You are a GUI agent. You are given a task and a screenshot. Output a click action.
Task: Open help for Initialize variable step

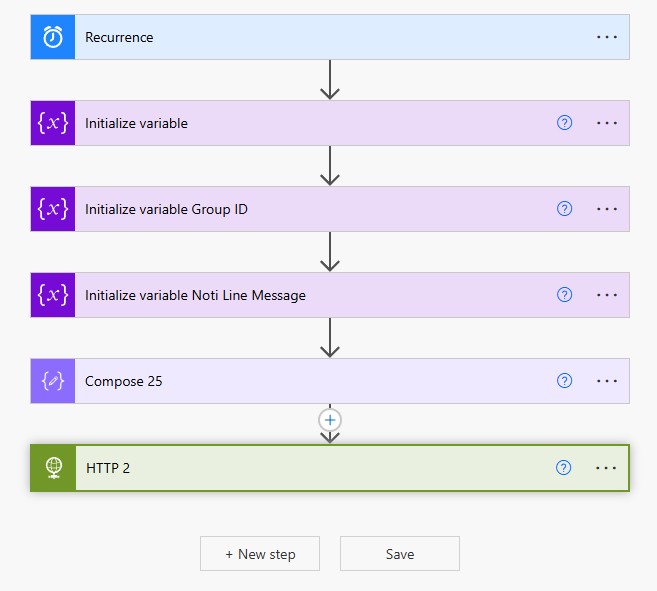[564, 123]
